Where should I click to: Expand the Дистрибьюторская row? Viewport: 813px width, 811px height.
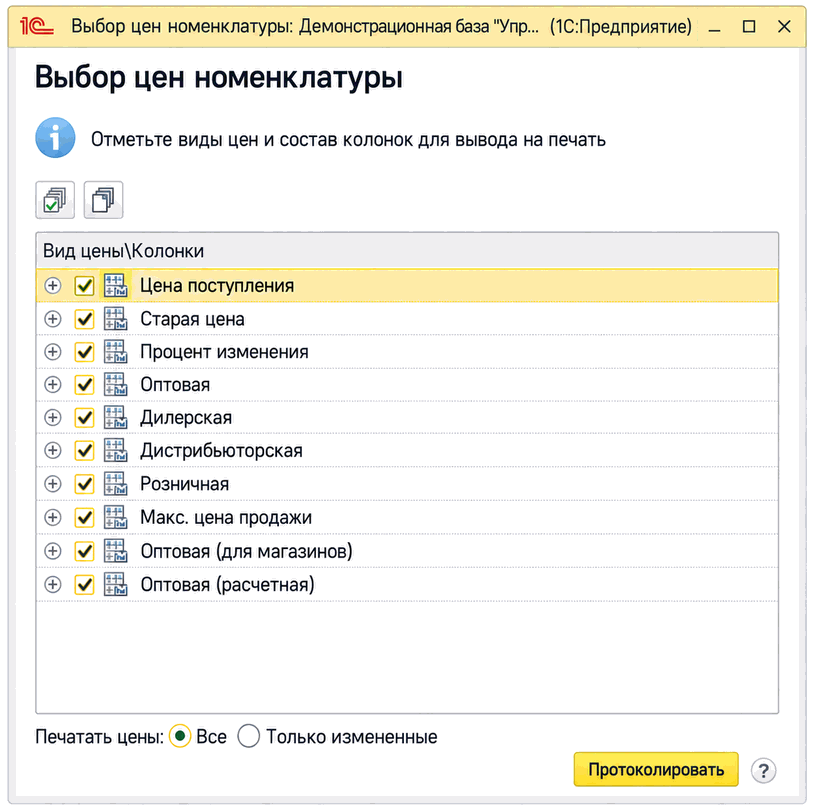point(52,451)
